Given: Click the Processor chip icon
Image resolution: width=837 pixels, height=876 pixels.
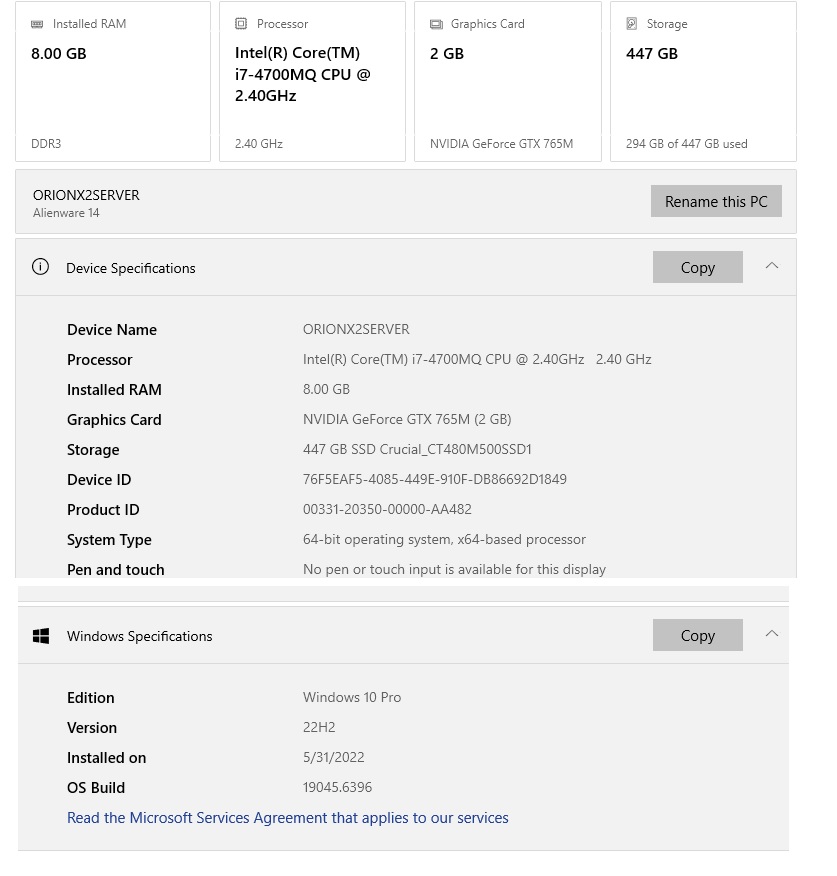Looking at the screenshot, I should pyautogui.click(x=241, y=24).
